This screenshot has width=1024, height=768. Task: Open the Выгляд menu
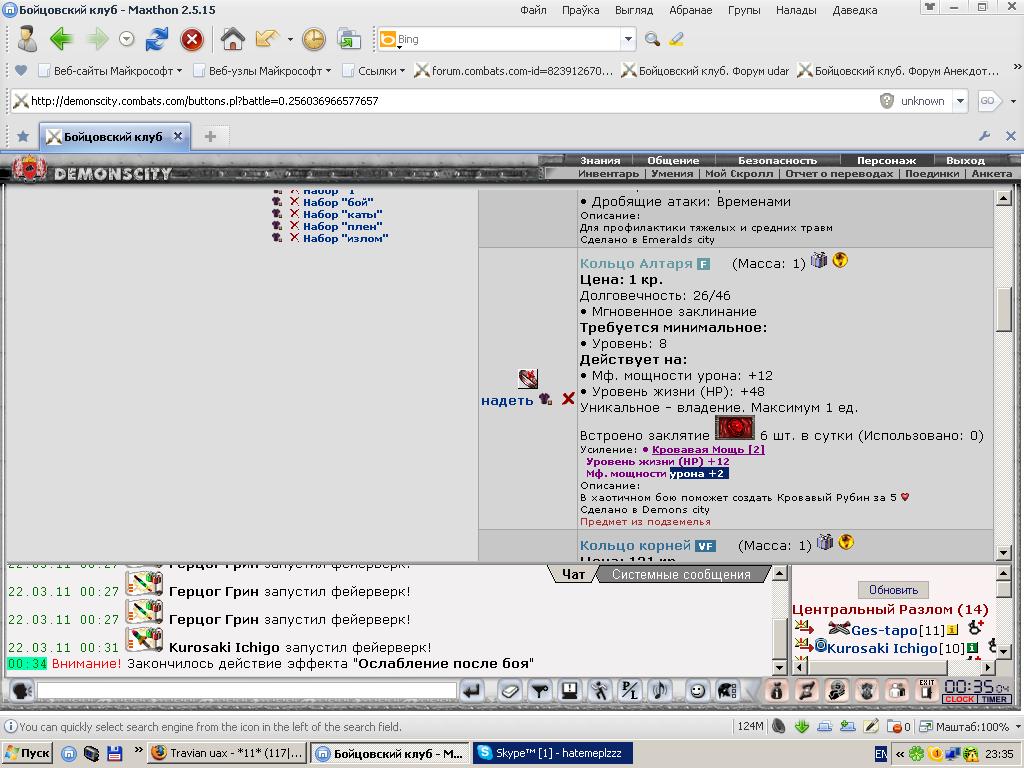633,10
